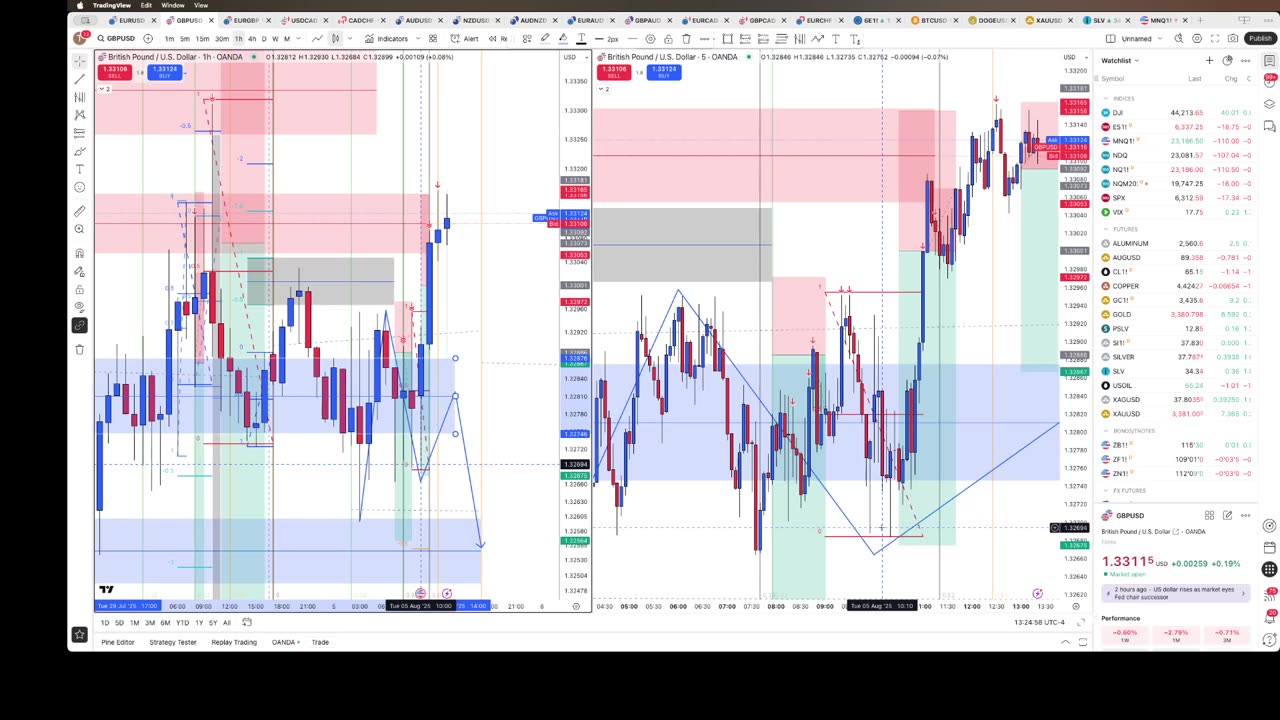Toggle the lock drawing icon in drawing toolbar
Image resolution: width=1280 pixels, height=720 pixels.
coord(668,39)
